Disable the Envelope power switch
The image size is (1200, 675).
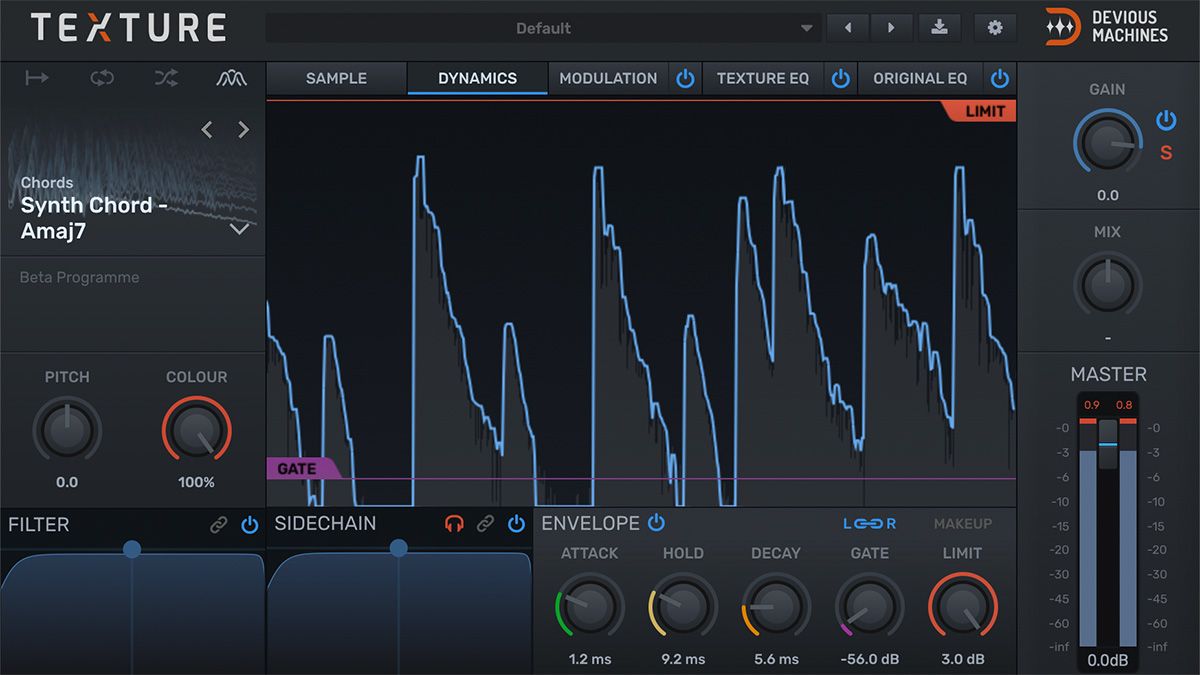pyautogui.click(x=656, y=522)
